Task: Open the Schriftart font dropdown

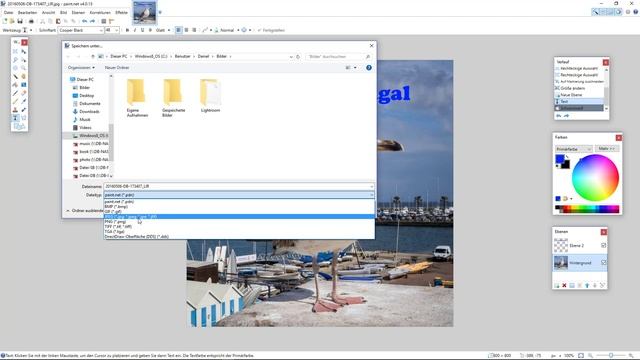Action: tap(101, 30)
